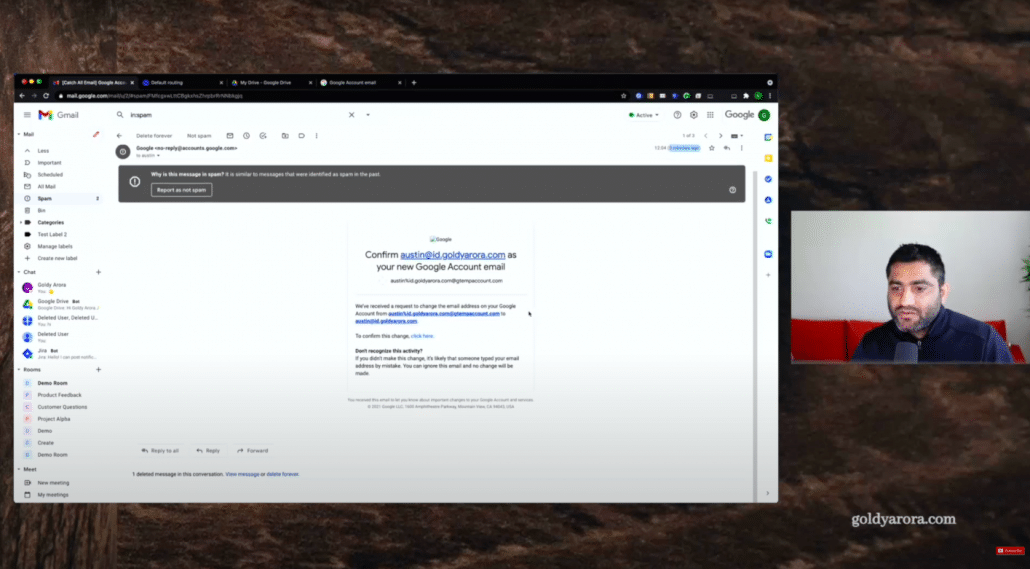
Task: Star this email message
Action: [x=711, y=148]
